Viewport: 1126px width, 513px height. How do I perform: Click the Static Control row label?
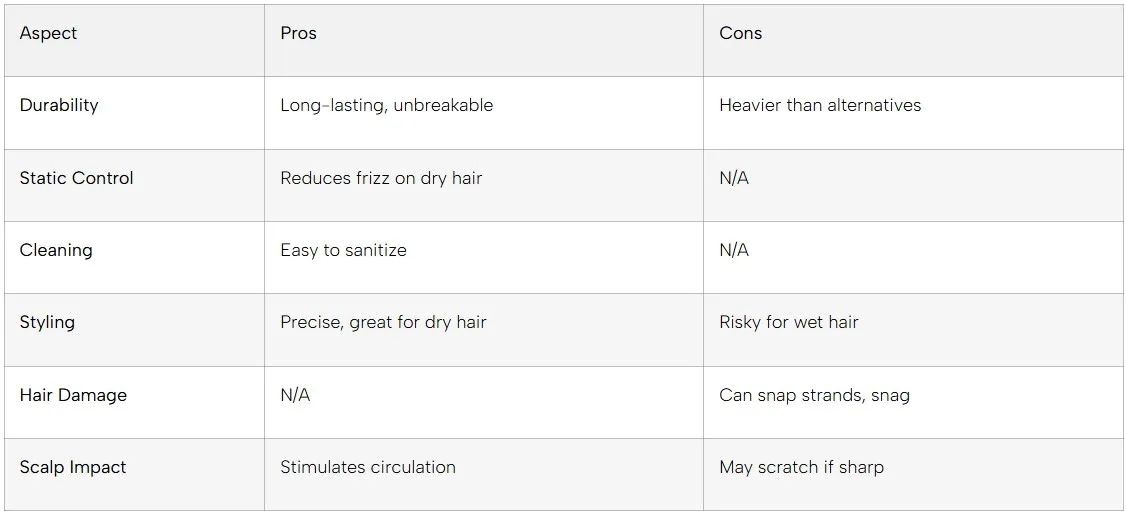76,178
